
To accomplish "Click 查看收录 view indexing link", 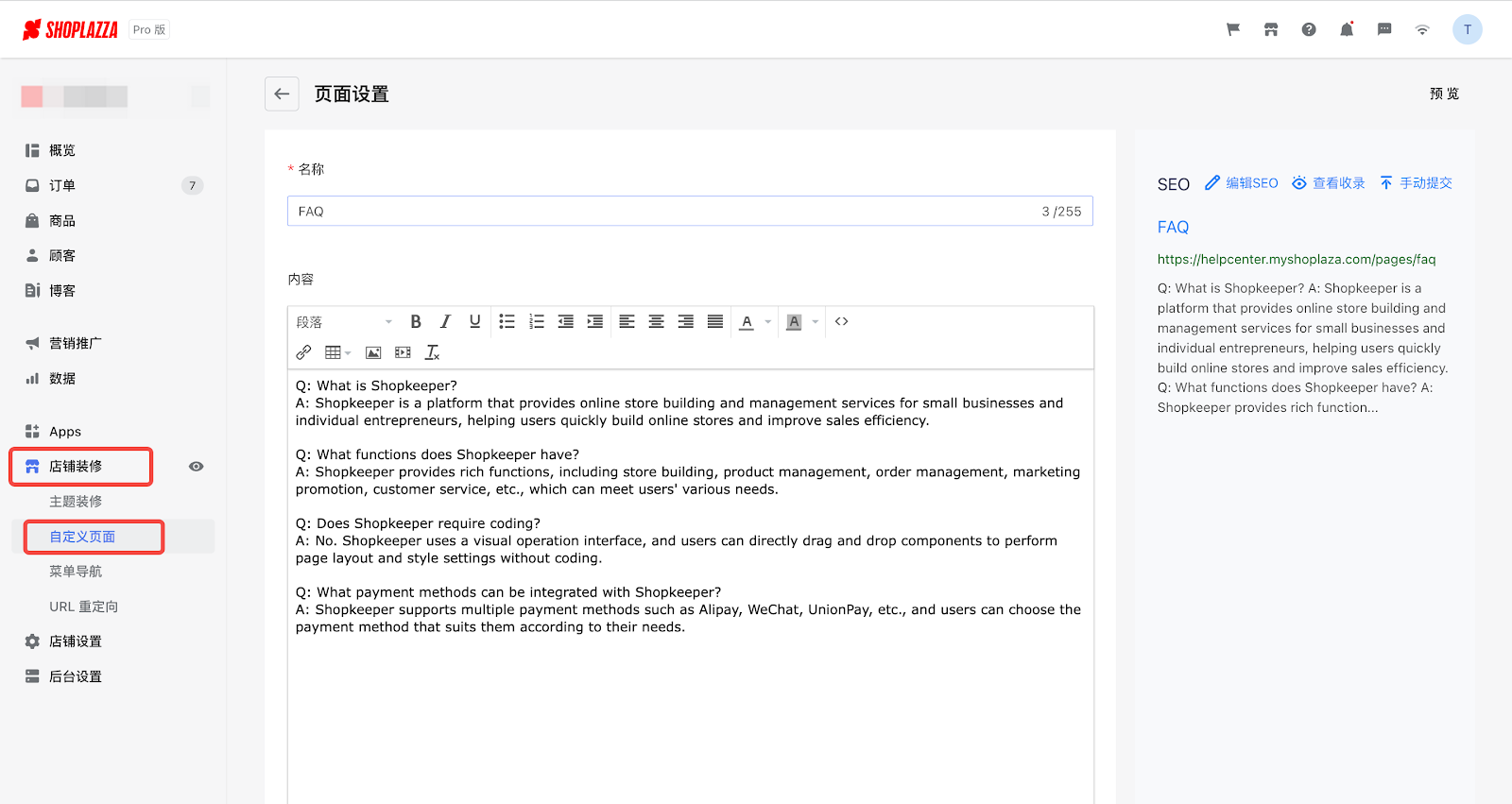I will (x=1329, y=183).
